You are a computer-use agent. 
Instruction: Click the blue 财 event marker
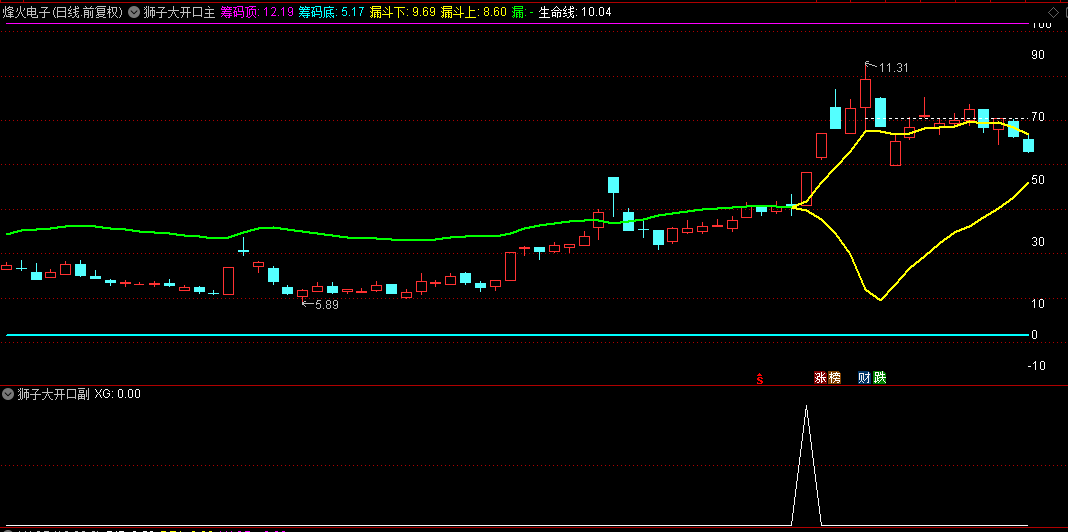(864, 378)
